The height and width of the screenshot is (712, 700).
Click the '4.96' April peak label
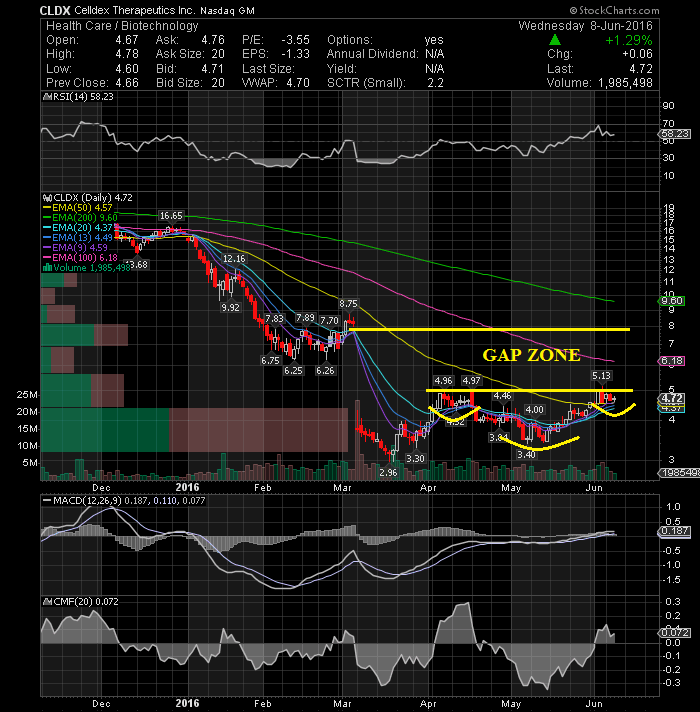tap(443, 381)
